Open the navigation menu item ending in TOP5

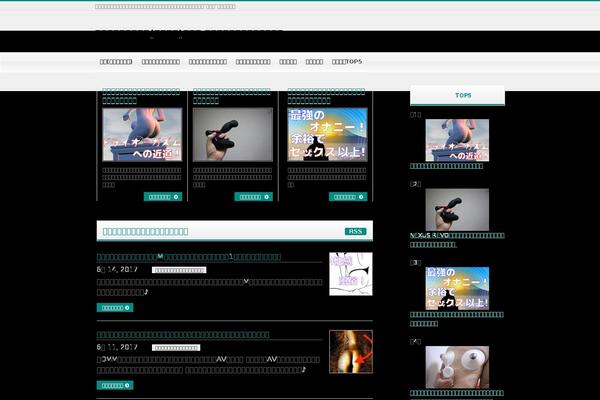pos(347,62)
